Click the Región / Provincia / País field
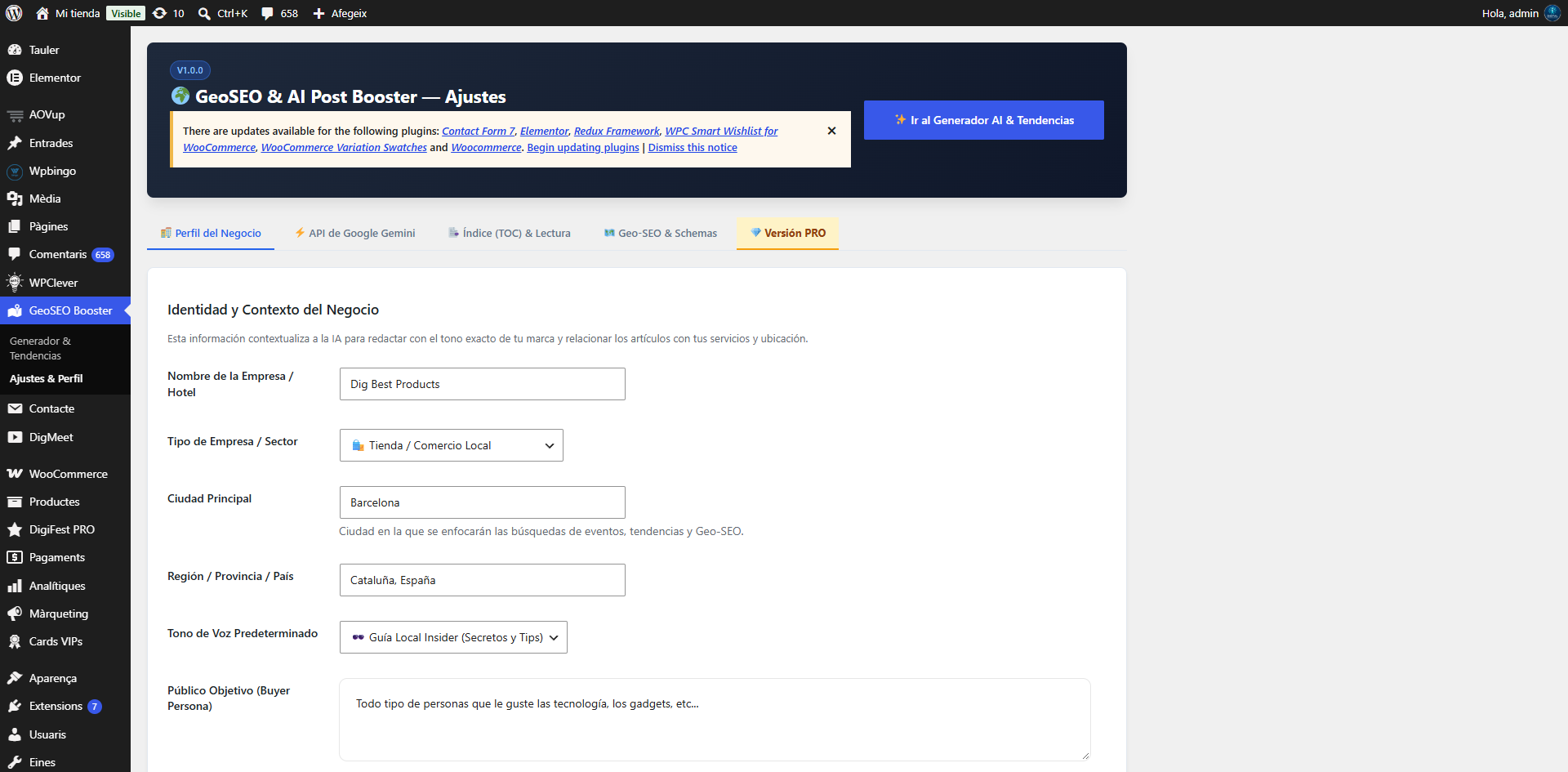 (483, 580)
